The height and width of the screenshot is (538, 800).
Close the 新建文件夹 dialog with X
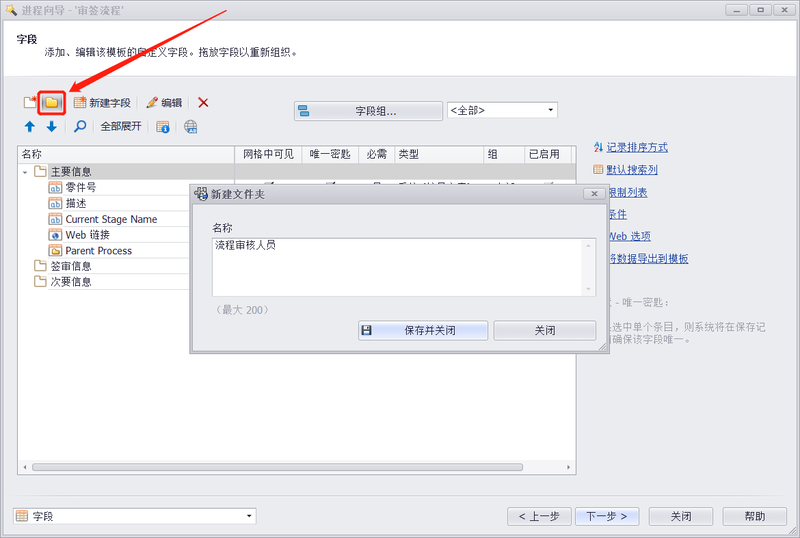(x=594, y=193)
